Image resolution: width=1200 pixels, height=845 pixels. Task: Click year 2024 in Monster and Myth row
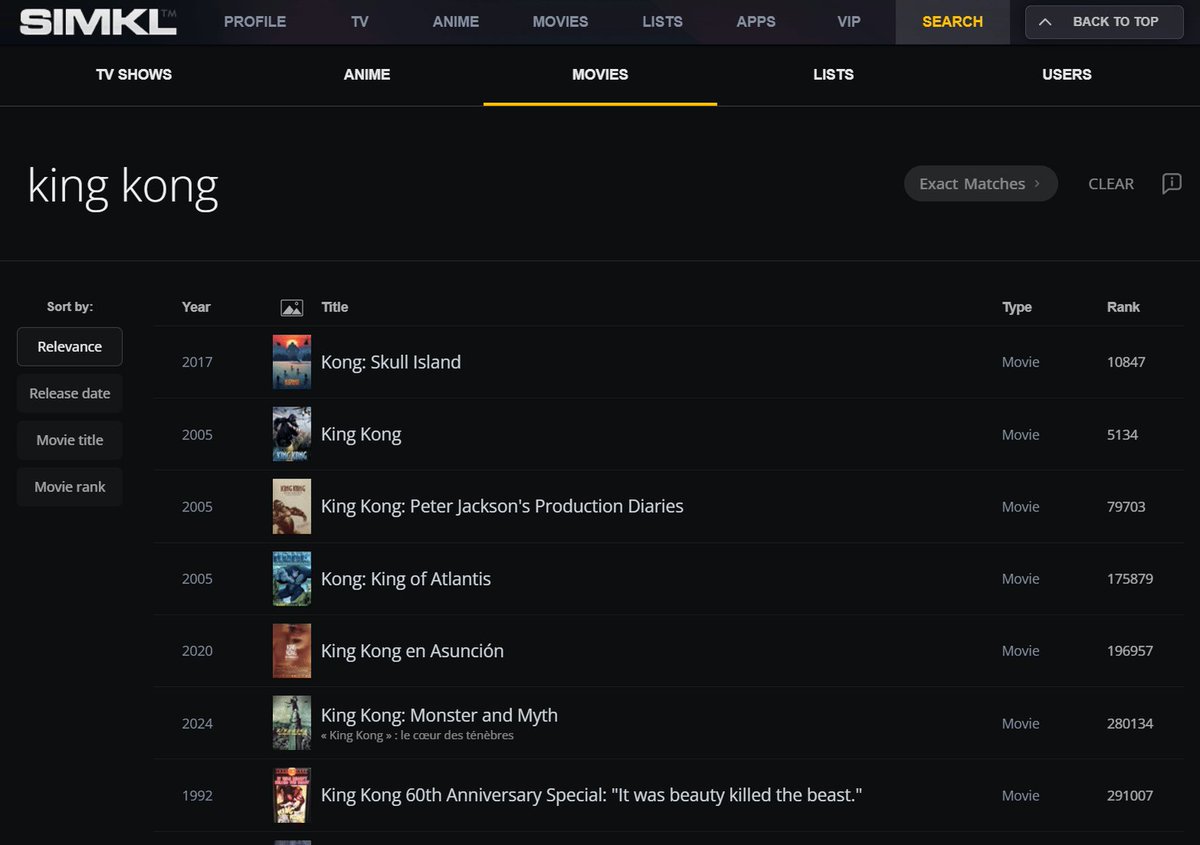pos(197,723)
